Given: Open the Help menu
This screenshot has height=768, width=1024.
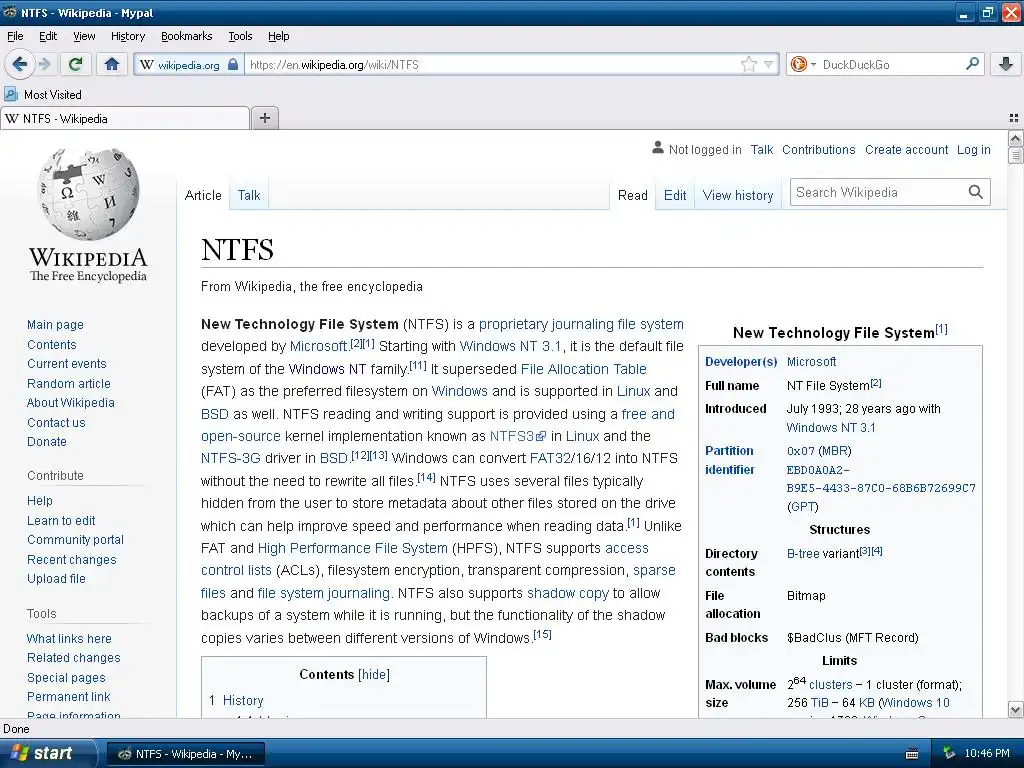Looking at the screenshot, I should click(x=279, y=36).
